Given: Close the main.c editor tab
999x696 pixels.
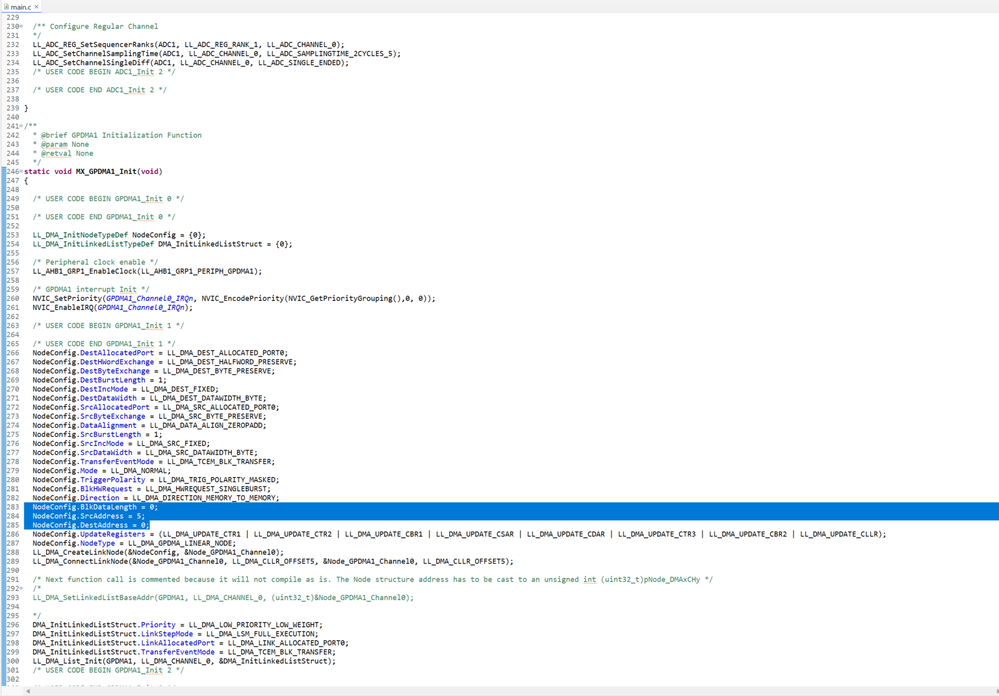Looking at the screenshot, I should click(x=36, y=6).
